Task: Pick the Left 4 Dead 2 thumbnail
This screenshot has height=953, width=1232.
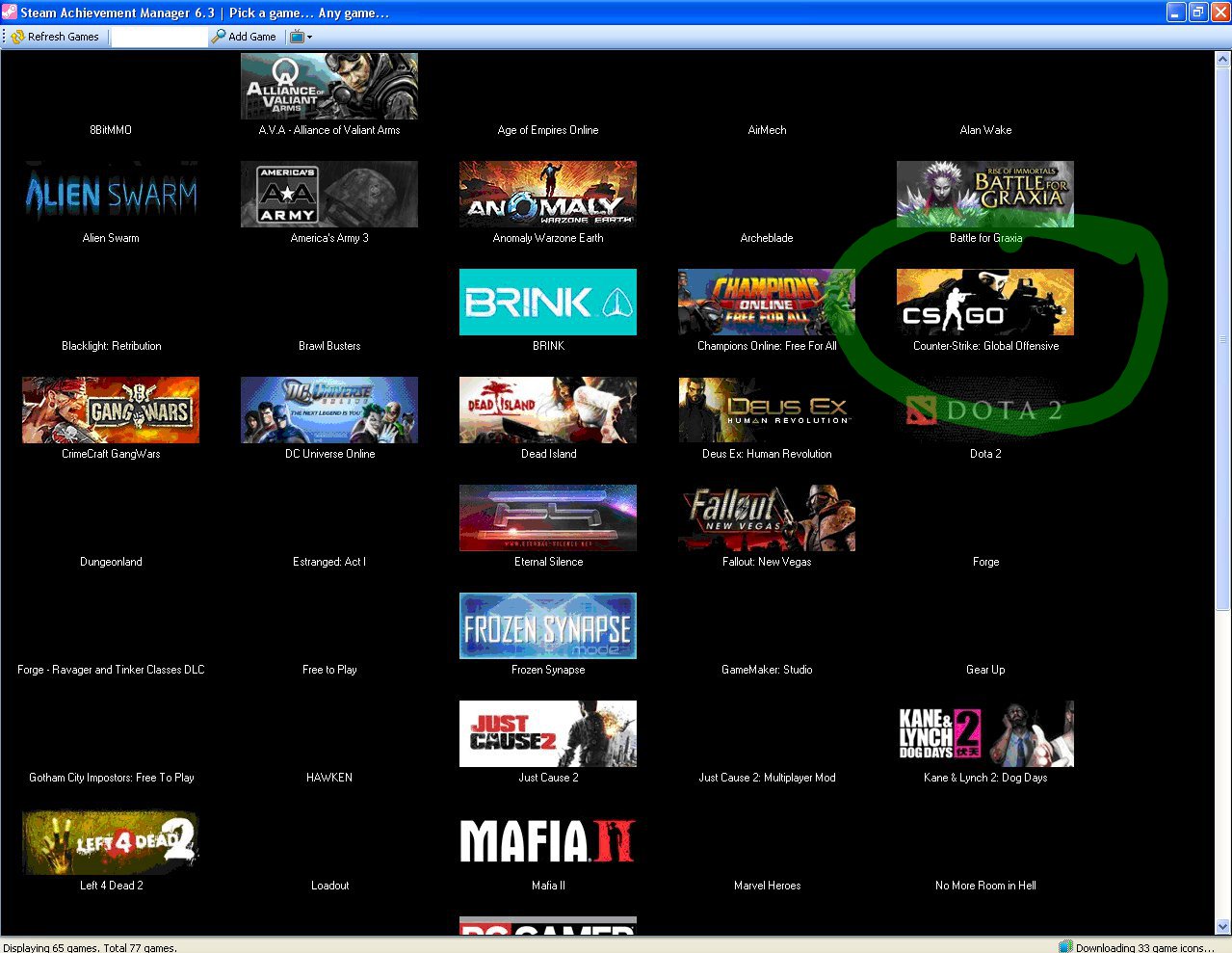Action: click(x=111, y=841)
